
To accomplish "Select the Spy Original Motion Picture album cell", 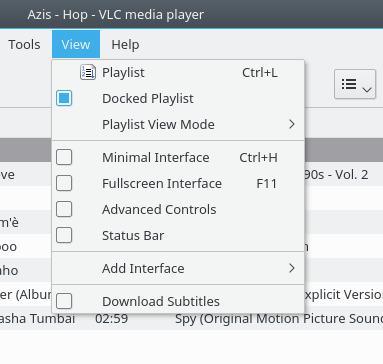I will (x=279, y=318).
